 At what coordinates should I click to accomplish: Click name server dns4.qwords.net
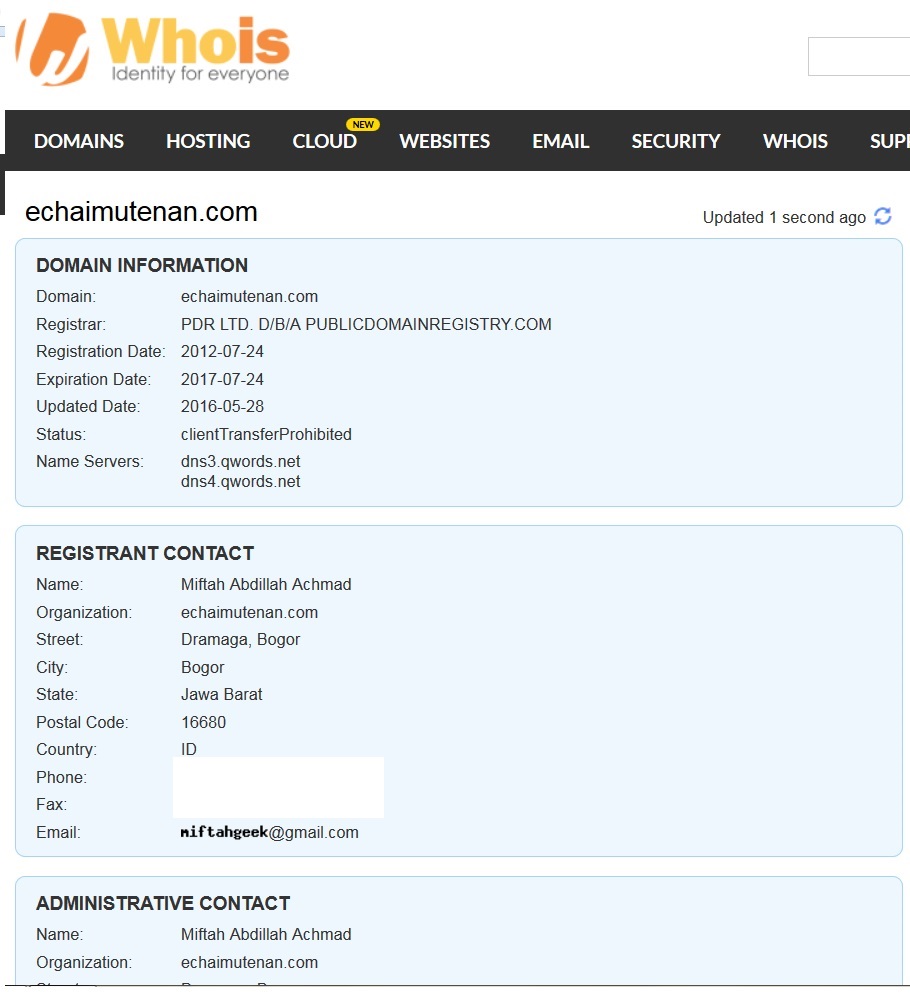coord(240,482)
